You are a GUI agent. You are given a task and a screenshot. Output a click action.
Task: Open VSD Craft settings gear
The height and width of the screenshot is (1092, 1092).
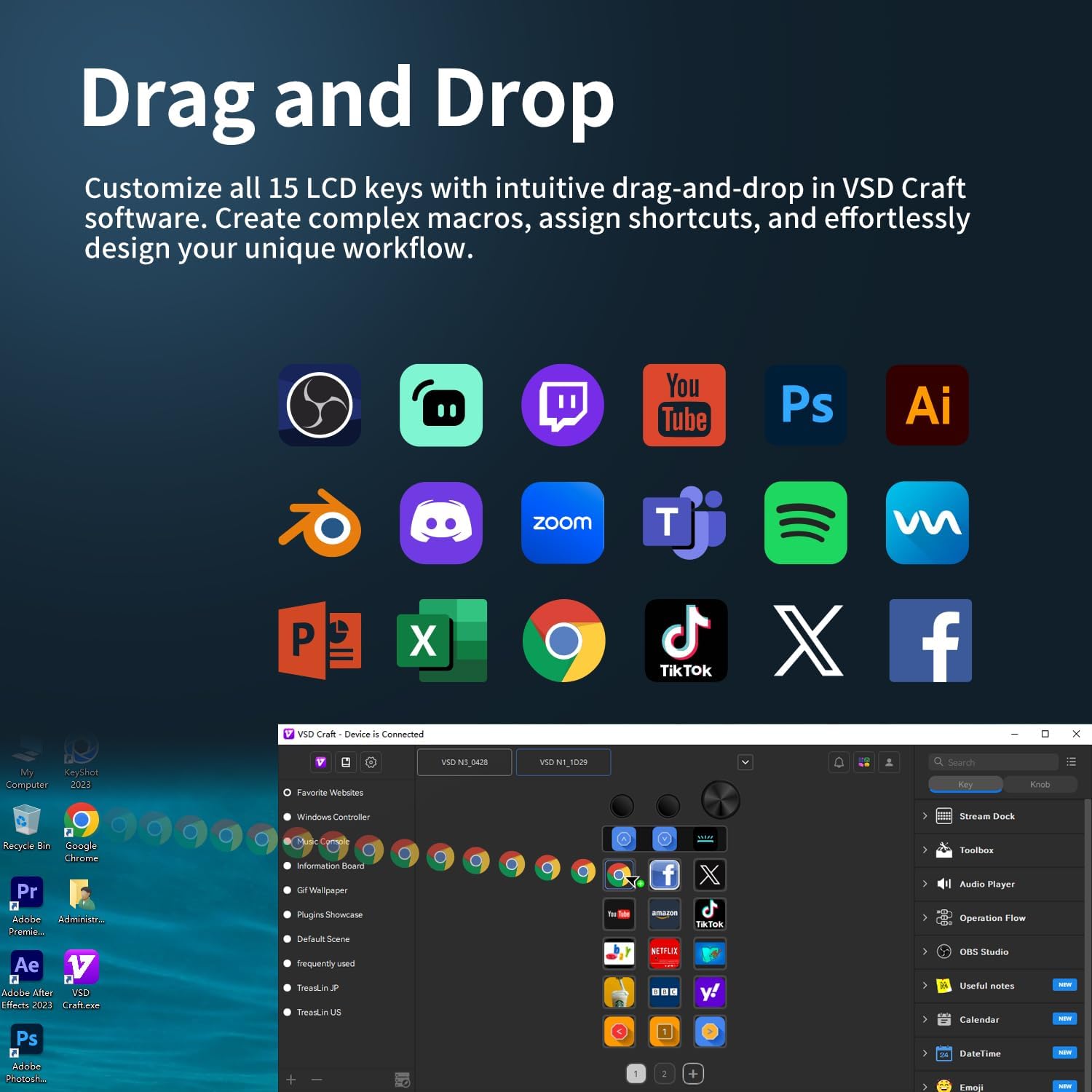click(x=371, y=762)
